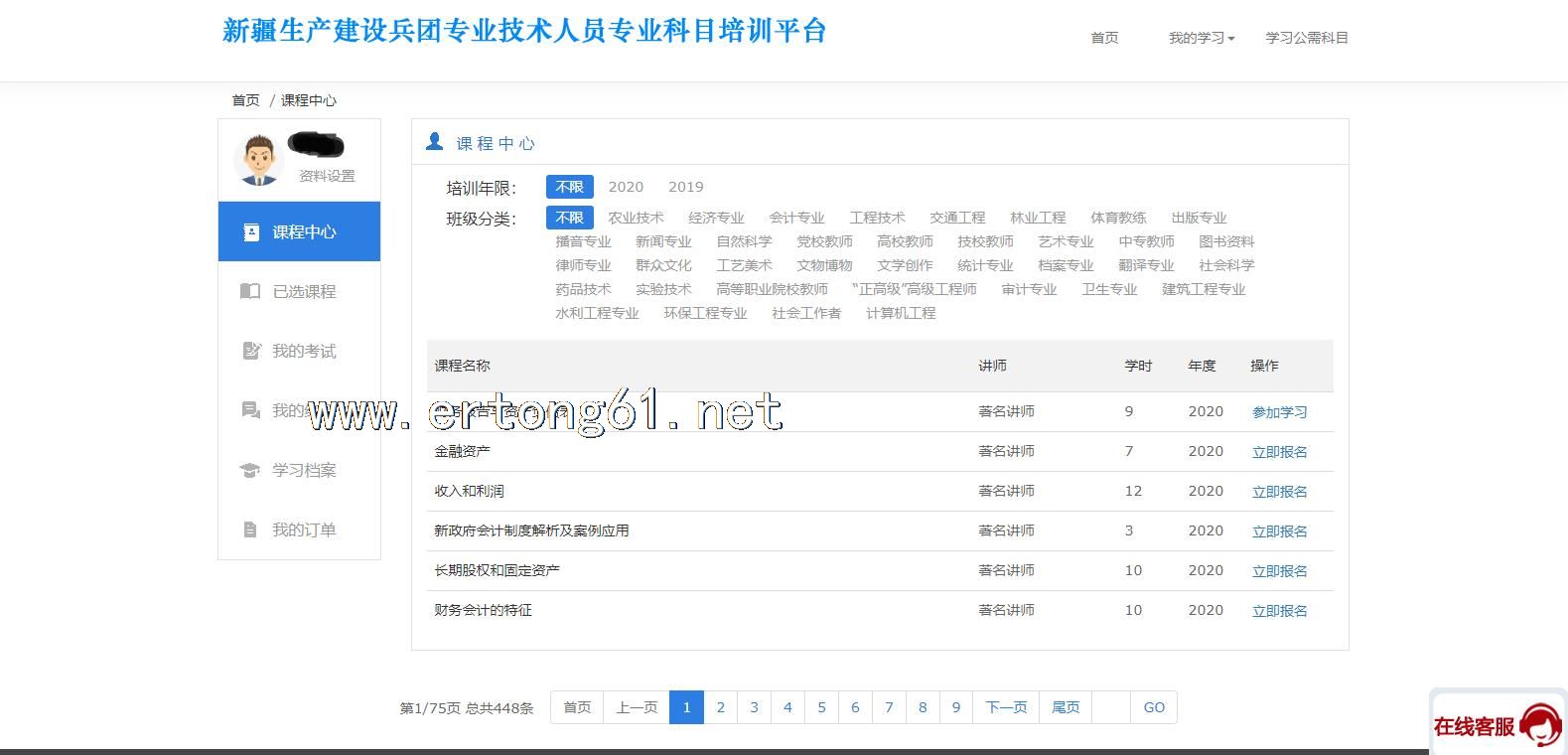Click the chat bubble icon in sidebar
The image size is (1568, 755).
point(250,410)
